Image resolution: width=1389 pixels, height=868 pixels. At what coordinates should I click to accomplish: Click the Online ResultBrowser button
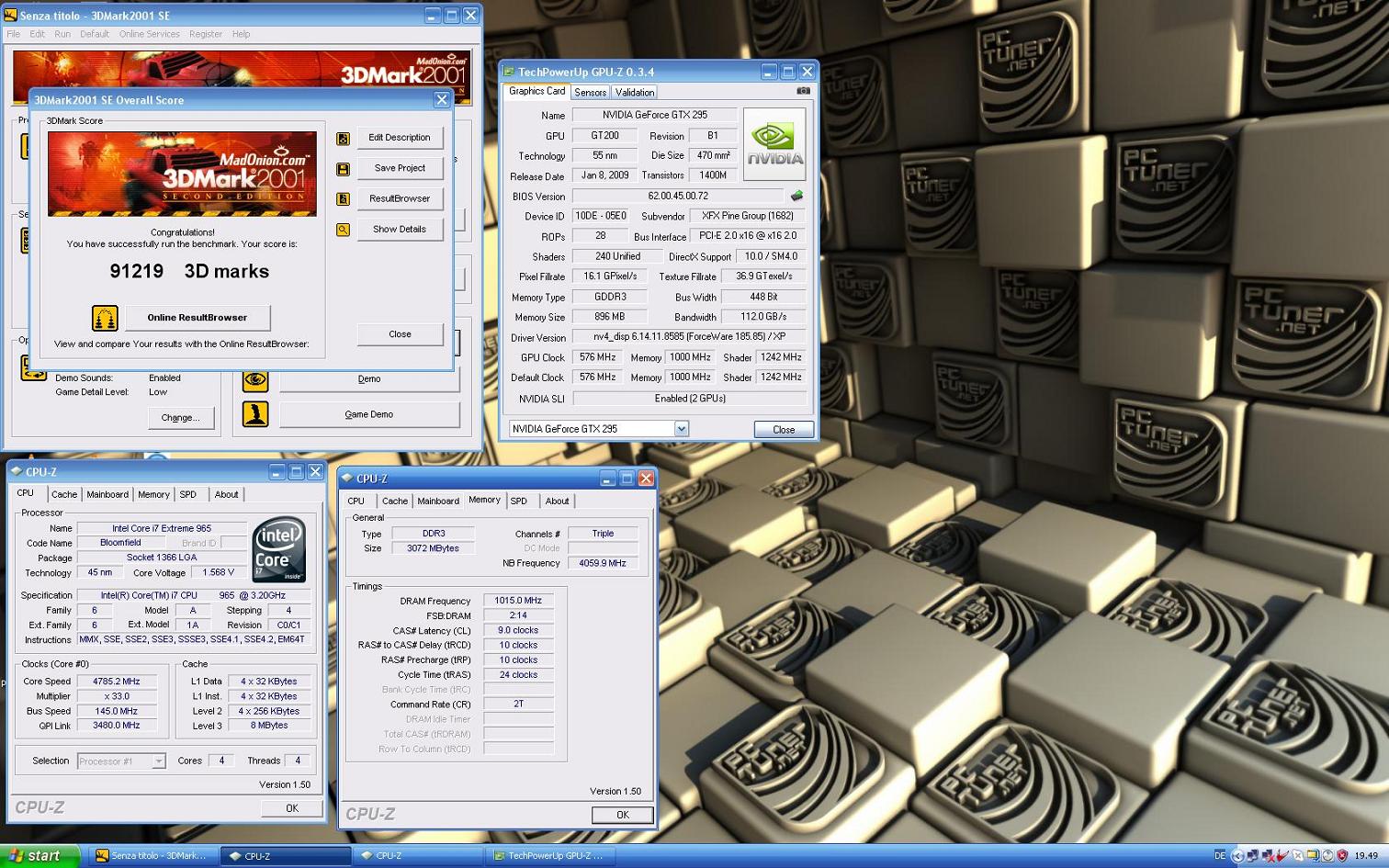tap(198, 318)
